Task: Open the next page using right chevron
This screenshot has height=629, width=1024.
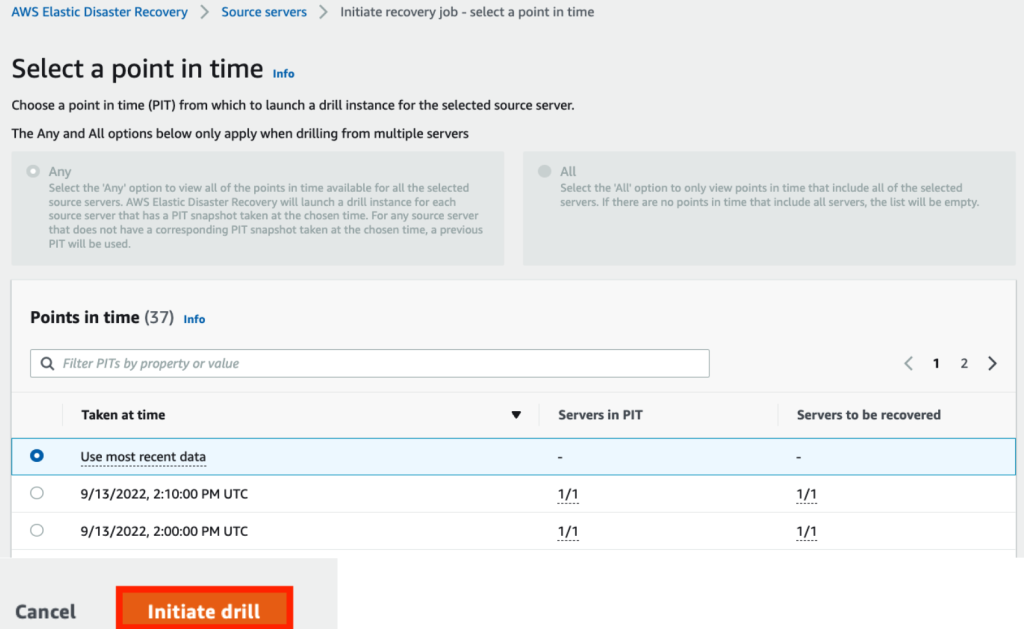Action: pos(992,363)
